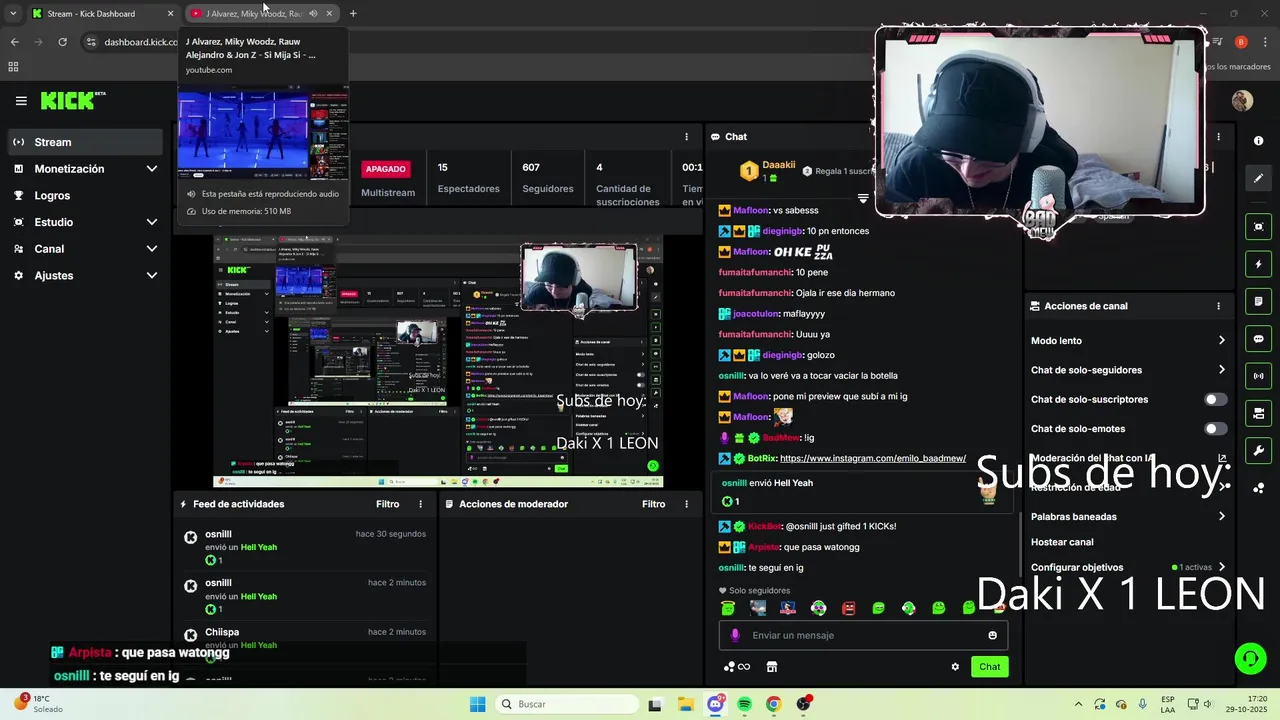
Task: Toggle Chat de solo-suscriptores switch
Action: (1215, 399)
